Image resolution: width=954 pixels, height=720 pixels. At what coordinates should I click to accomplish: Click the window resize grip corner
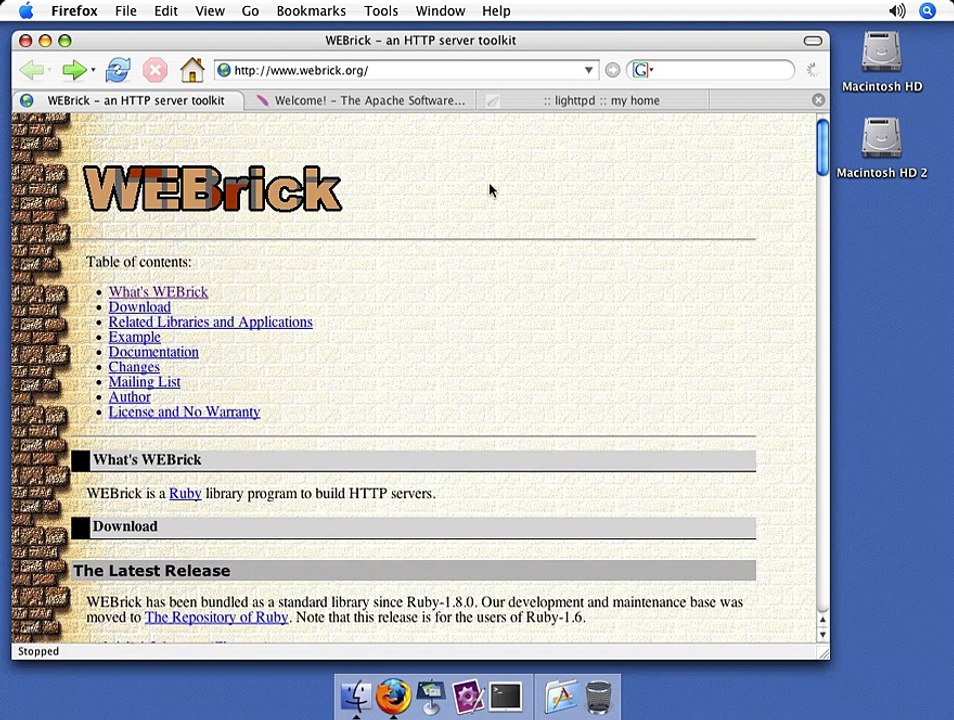[823, 653]
